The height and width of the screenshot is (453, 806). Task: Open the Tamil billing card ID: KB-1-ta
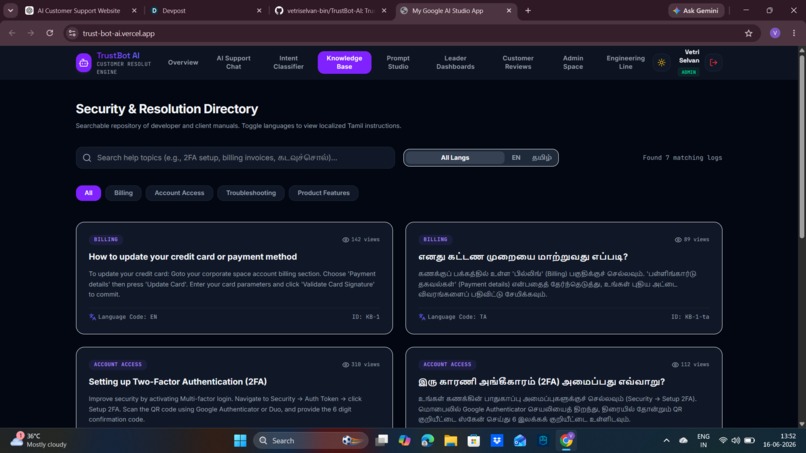pos(564,278)
